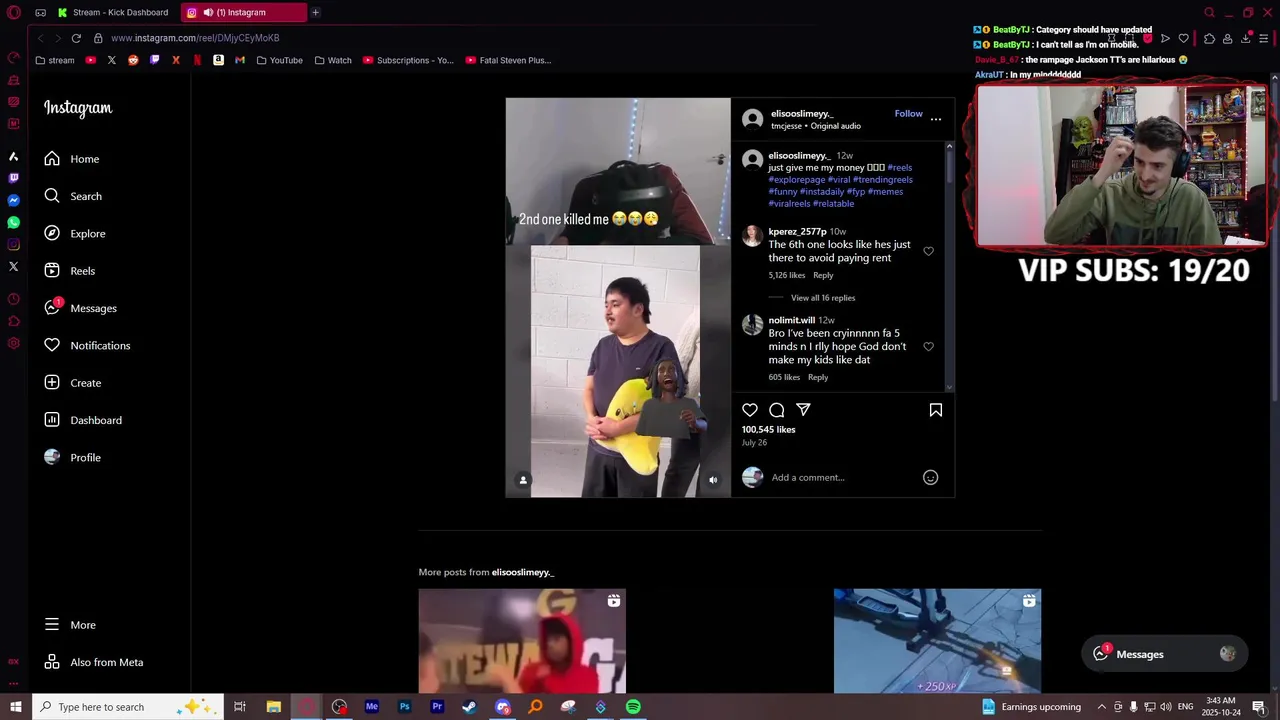Open the YouTube bookmarks folder

point(279,60)
